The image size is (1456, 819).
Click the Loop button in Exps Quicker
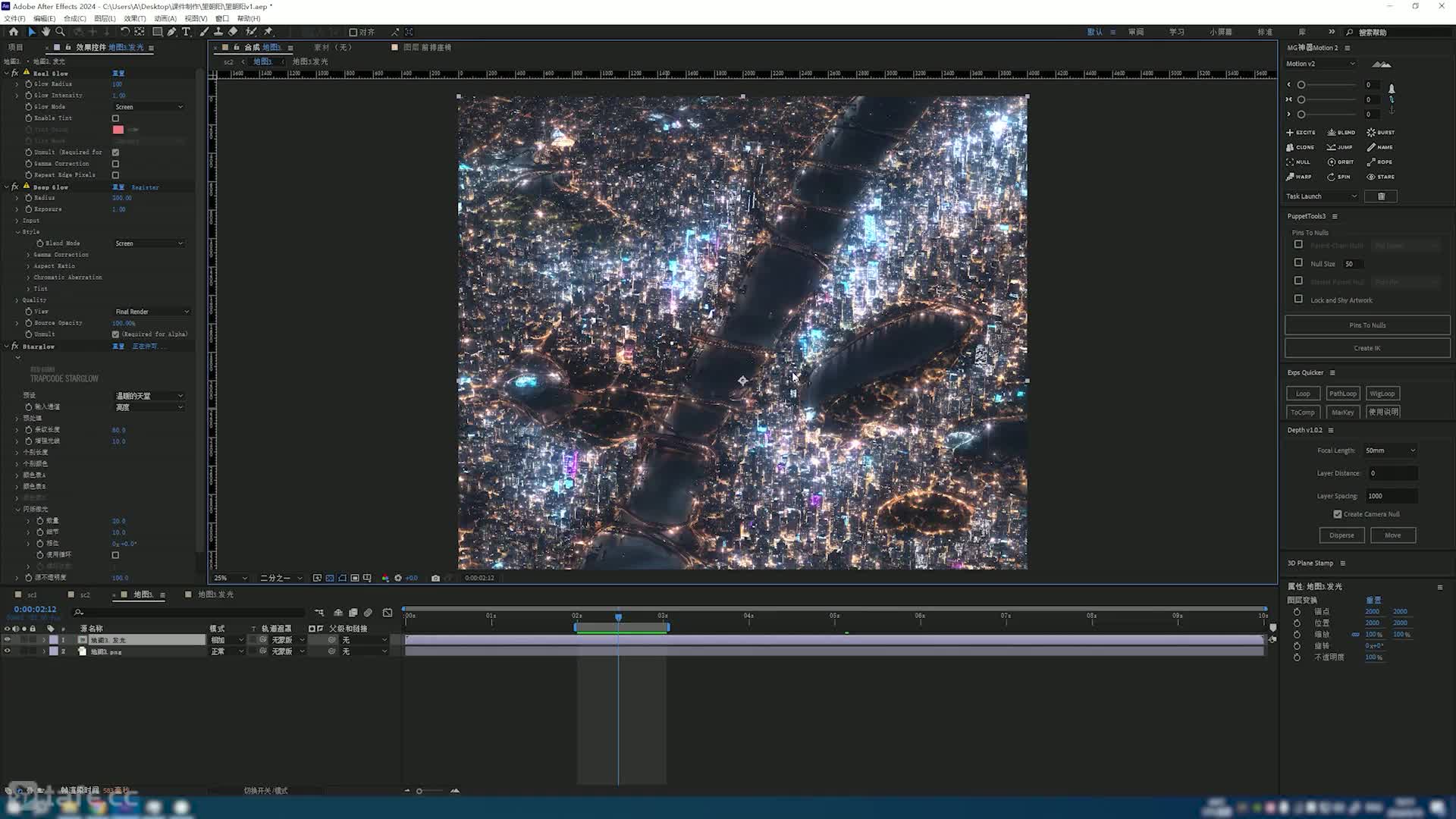pos(1303,394)
